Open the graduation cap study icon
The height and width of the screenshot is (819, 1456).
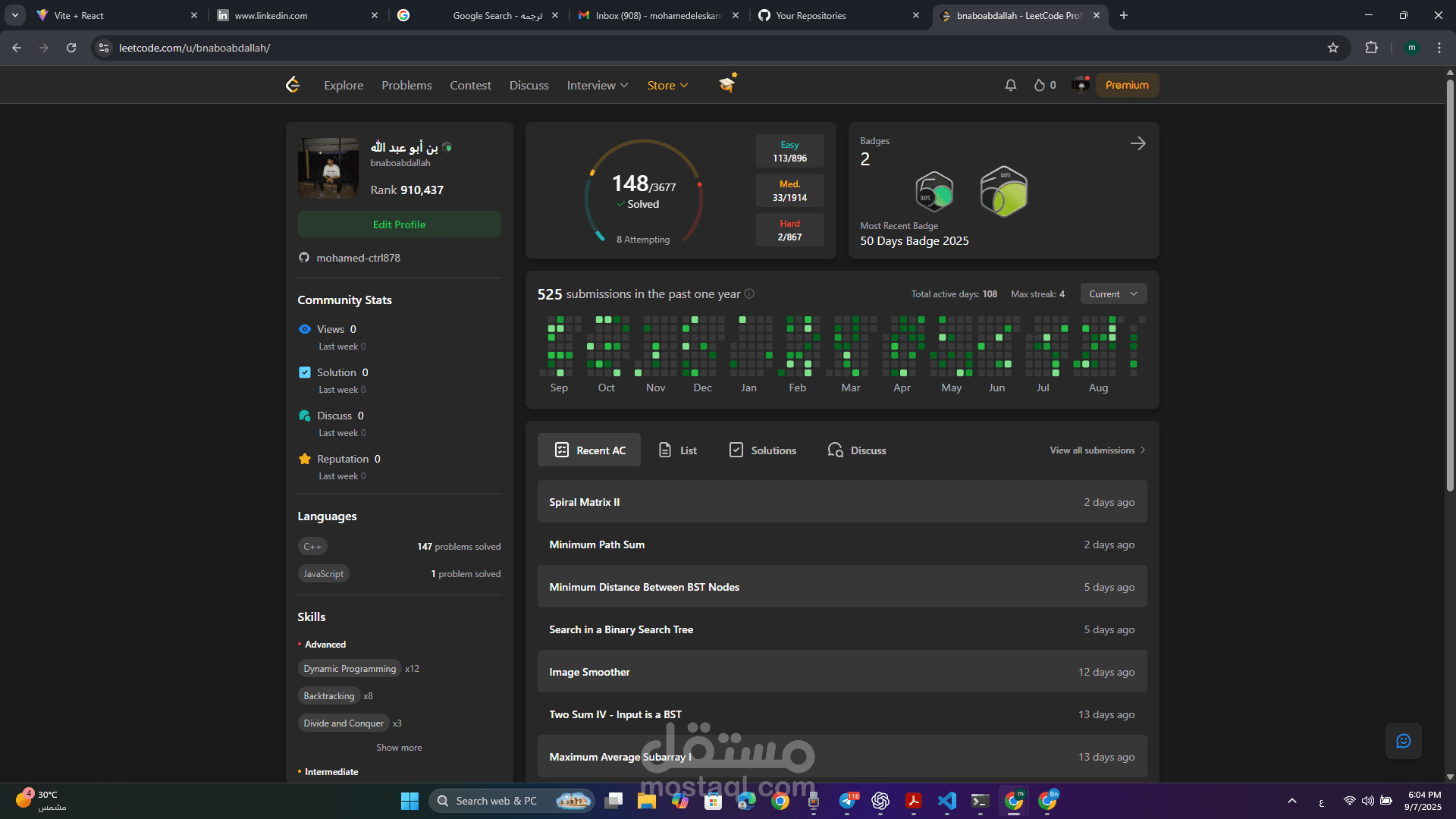pos(727,83)
